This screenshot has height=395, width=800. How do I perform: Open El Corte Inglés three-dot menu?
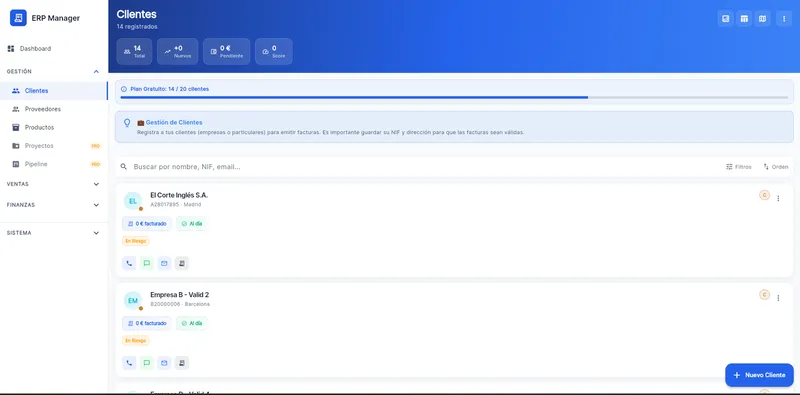coord(778,199)
